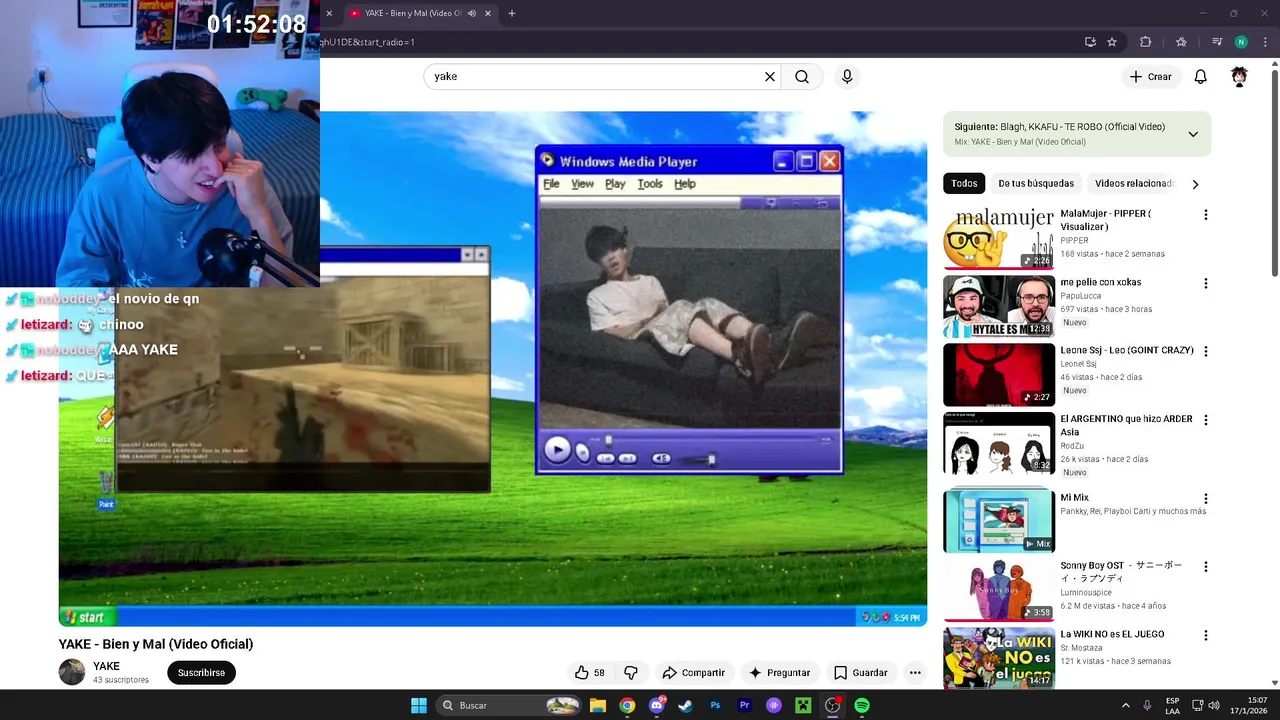Click the magnifier search button
The image size is (1280, 720).
(802, 77)
